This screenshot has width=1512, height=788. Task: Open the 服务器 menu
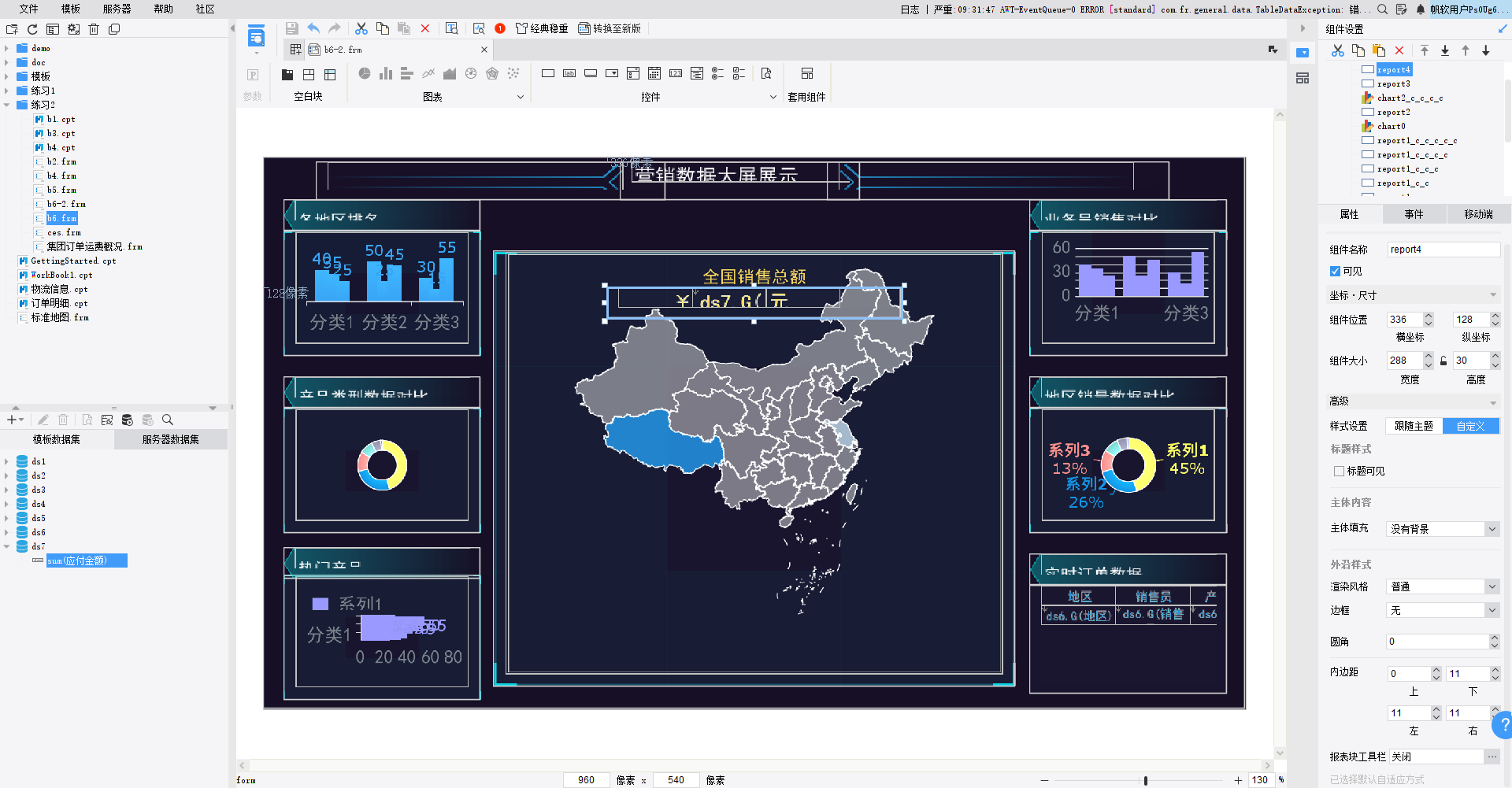click(x=117, y=9)
